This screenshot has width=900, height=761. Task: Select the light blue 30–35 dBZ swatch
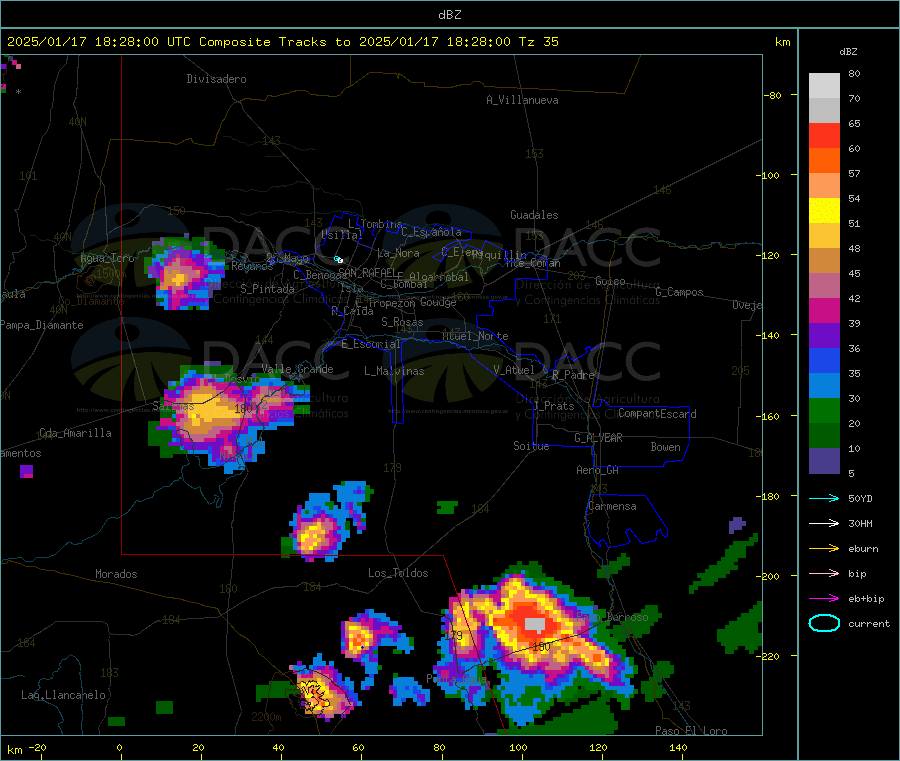point(824,386)
